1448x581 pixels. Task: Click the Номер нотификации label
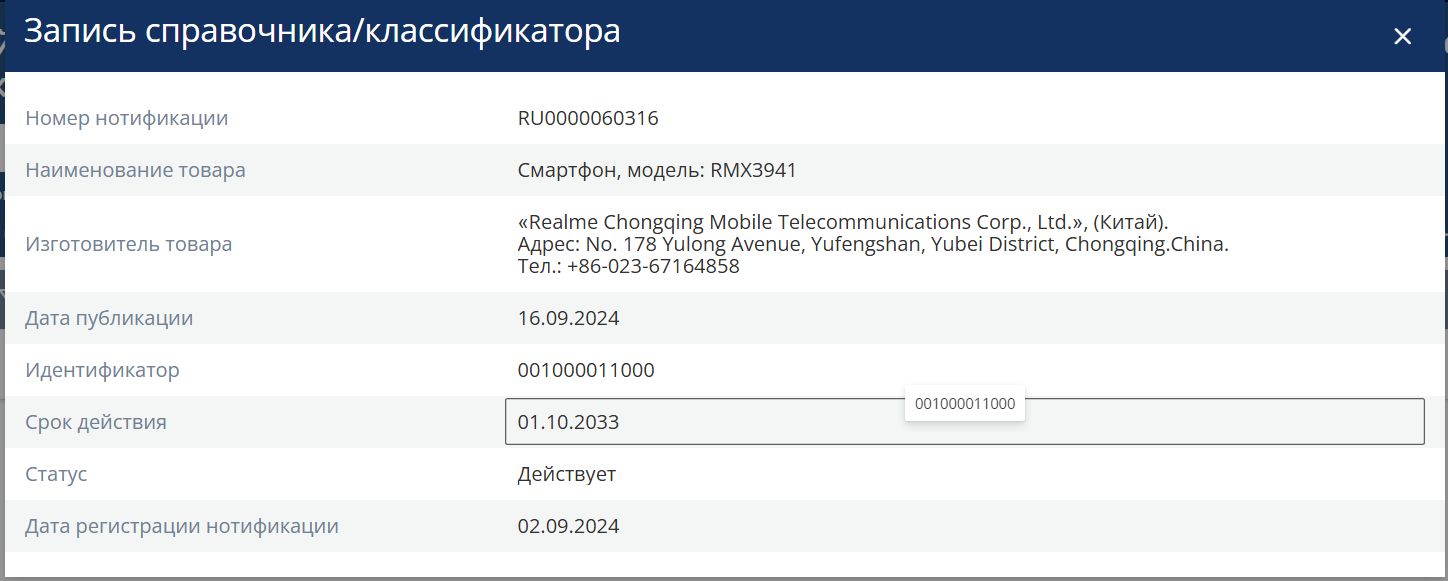click(x=127, y=118)
